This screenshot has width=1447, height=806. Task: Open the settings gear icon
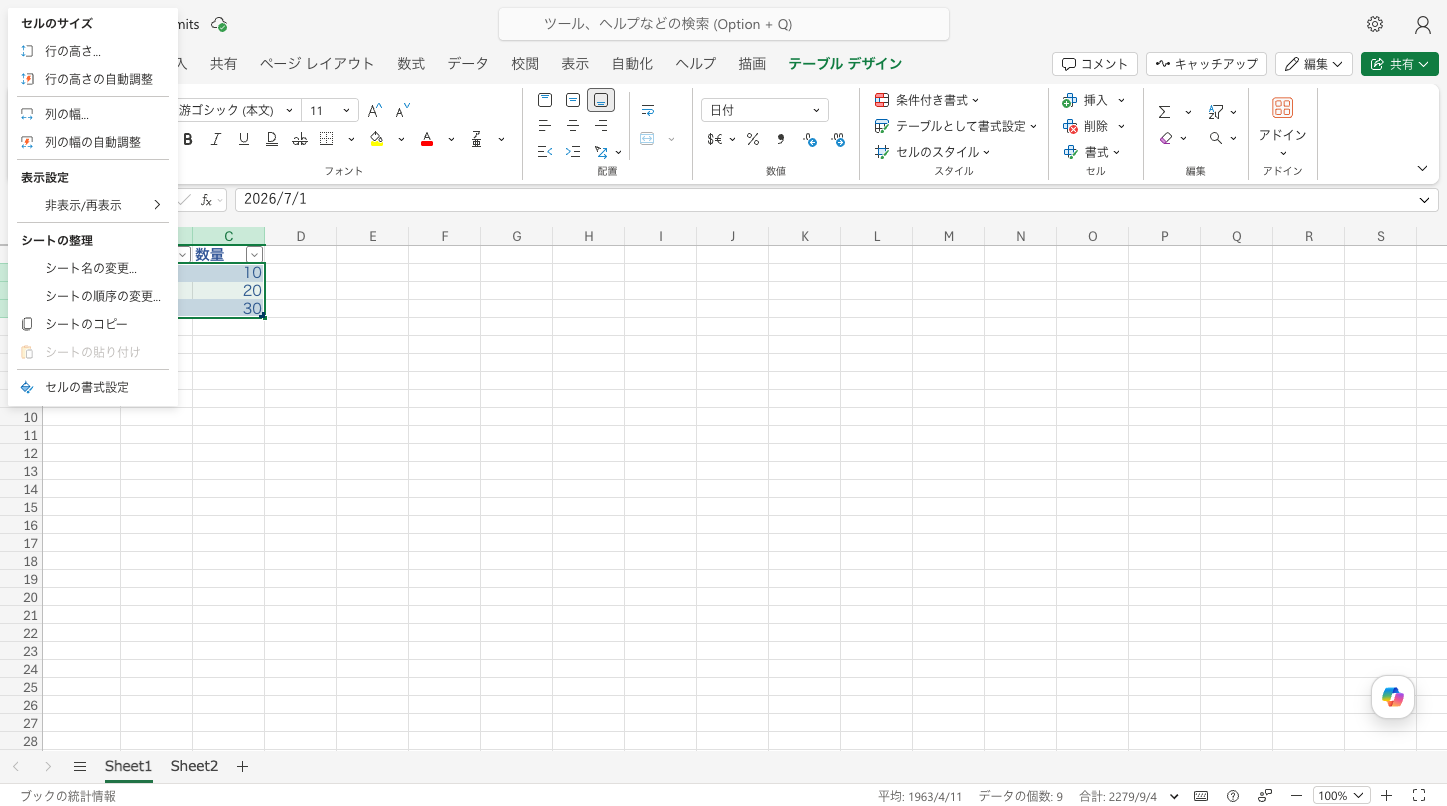[x=1375, y=24]
